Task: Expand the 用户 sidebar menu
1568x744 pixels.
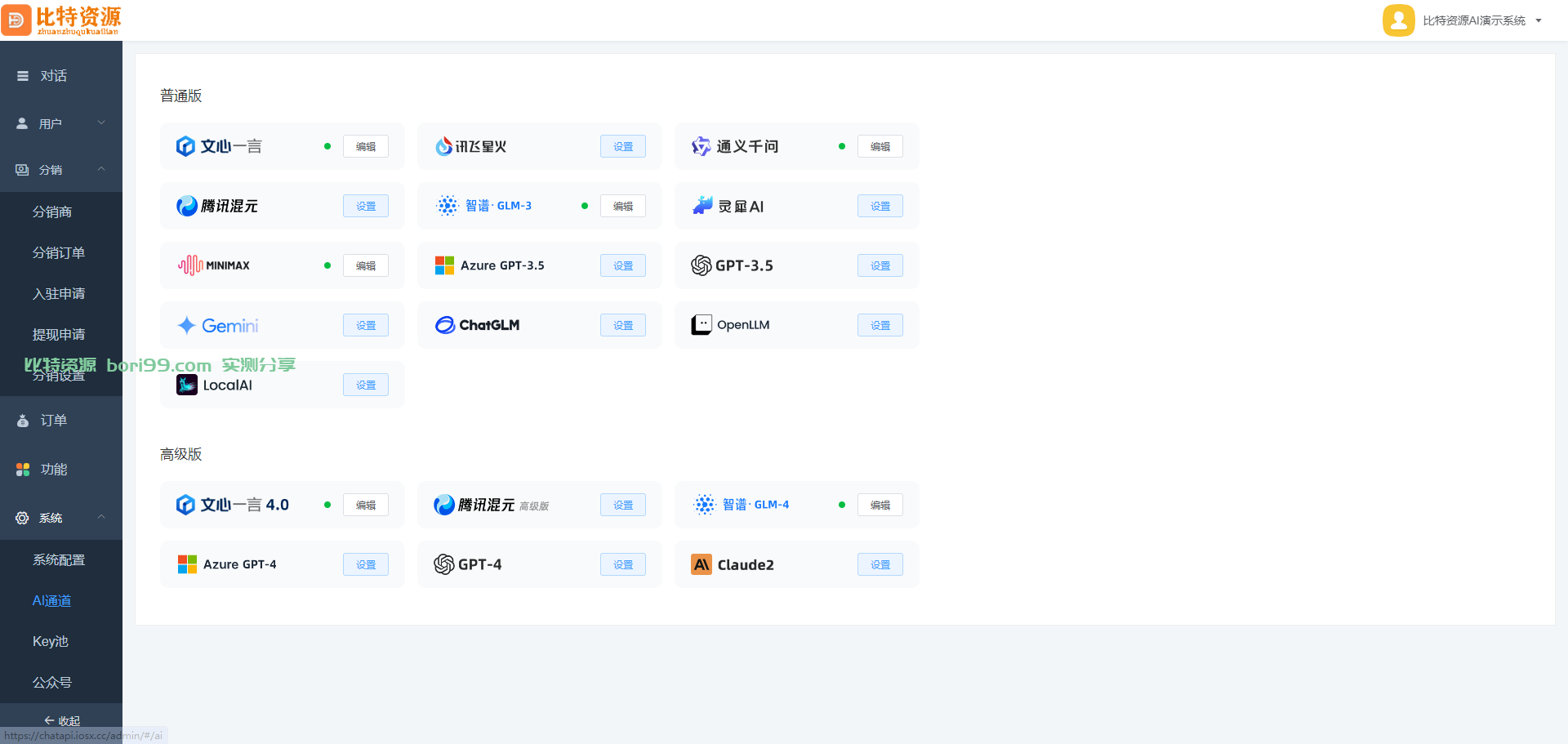Action: click(x=61, y=123)
